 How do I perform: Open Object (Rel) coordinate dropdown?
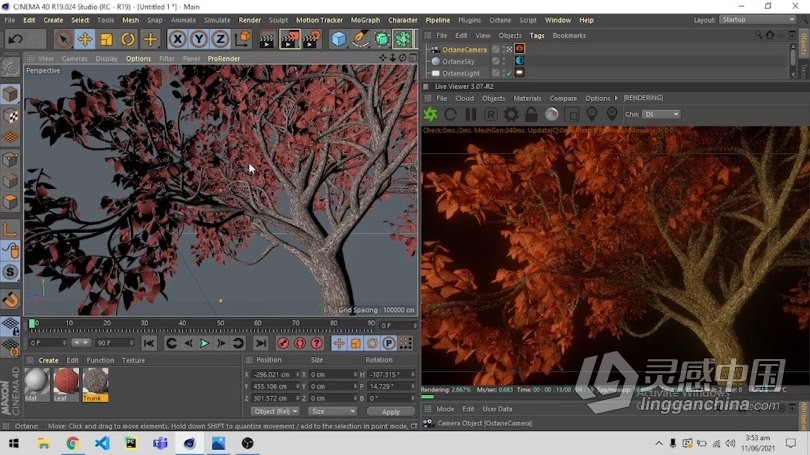[275, 412]
